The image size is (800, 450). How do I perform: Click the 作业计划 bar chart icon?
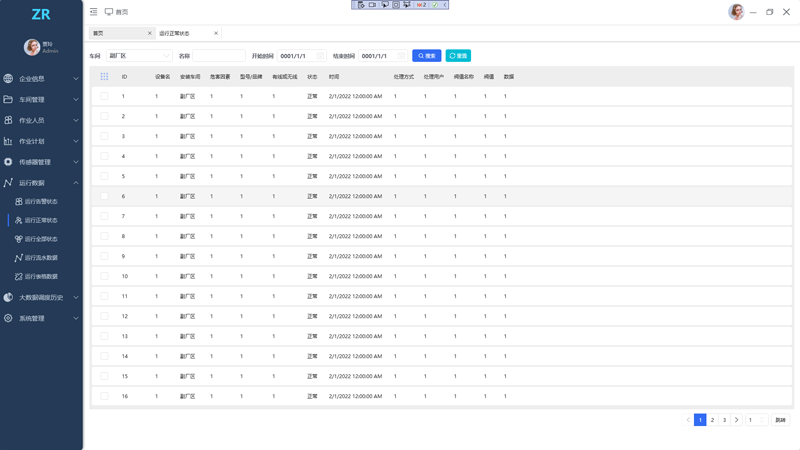click(x=8, y=141)
